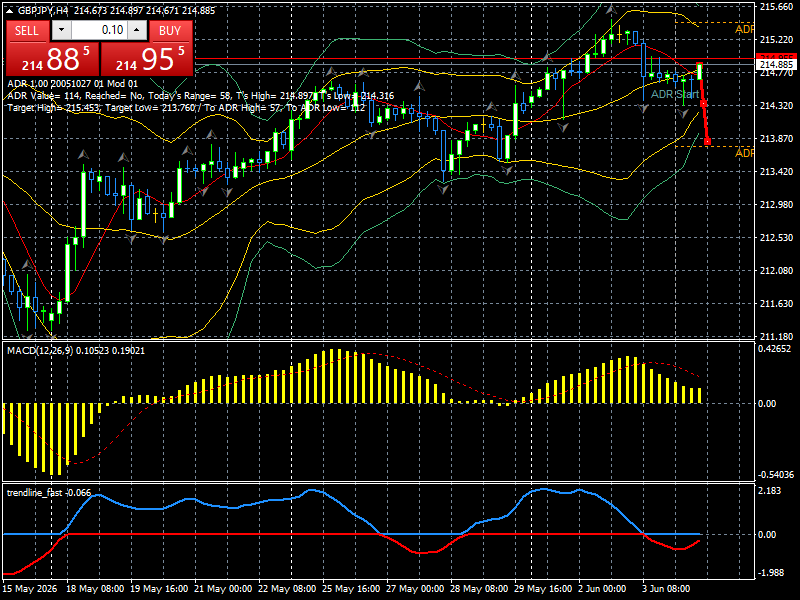Select the trendline_fast -0.066 indicator label

[49, 493]
